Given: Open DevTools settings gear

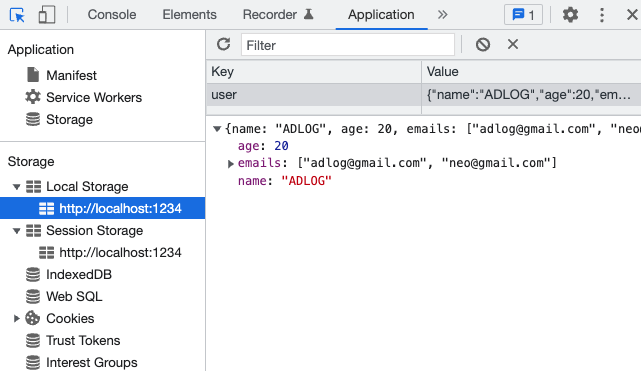Looking at the screenshot, I should coord(570,15).
